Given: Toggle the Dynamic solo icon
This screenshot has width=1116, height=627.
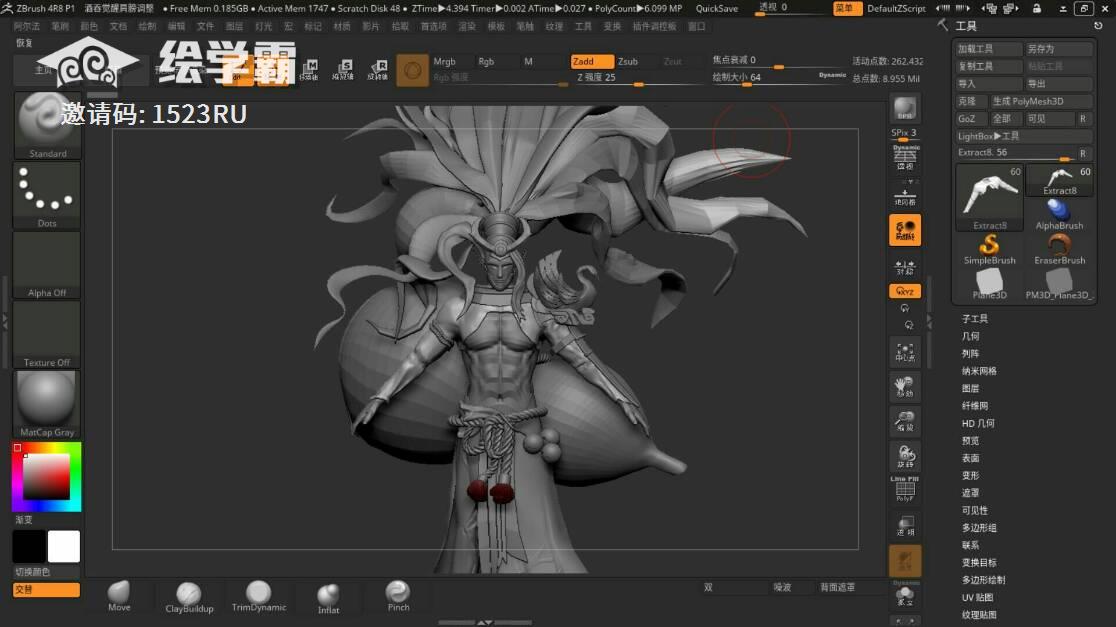Looking at the screenshot, I should (x=905, y=594).
